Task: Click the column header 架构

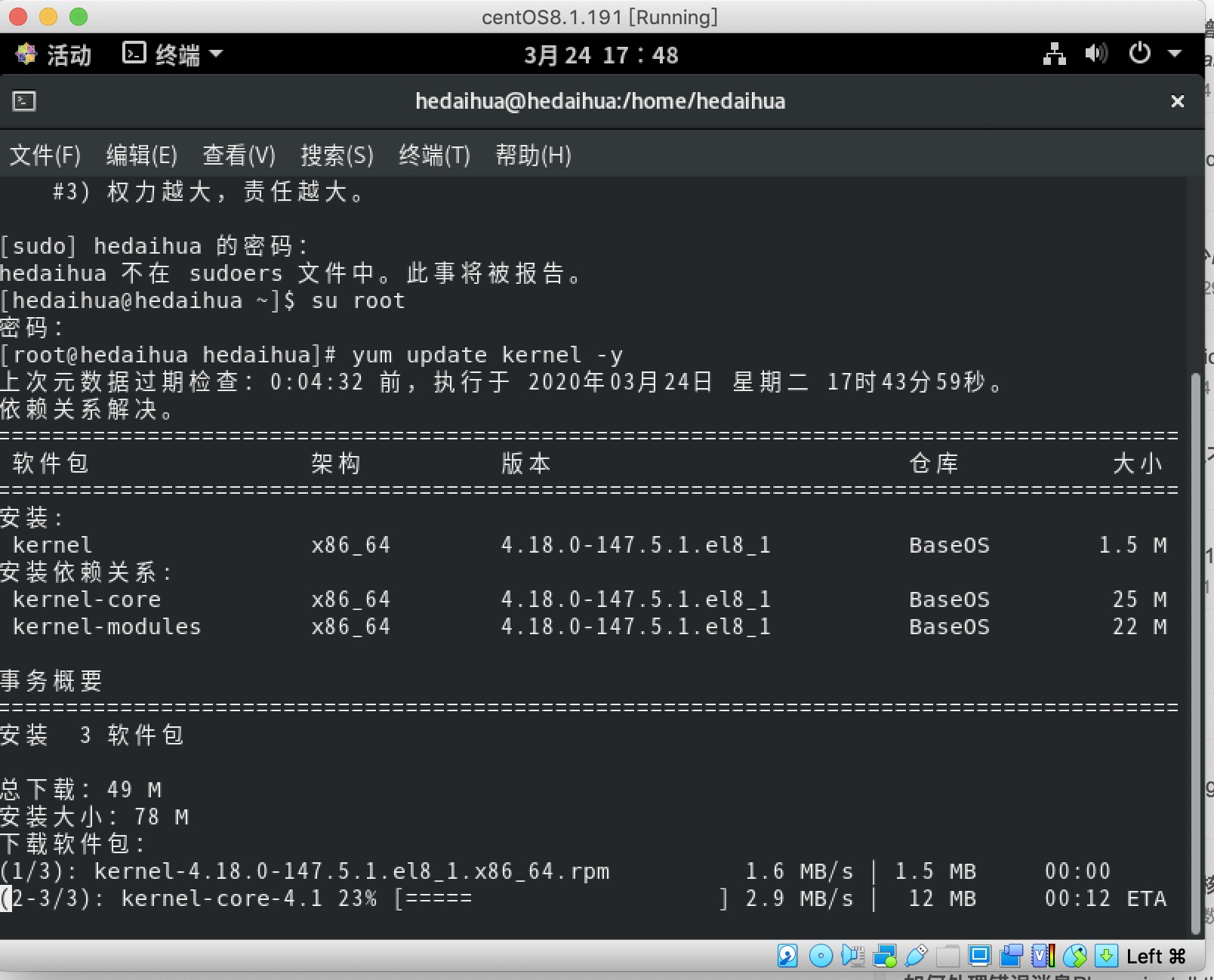Action: [x=336, y=463]
